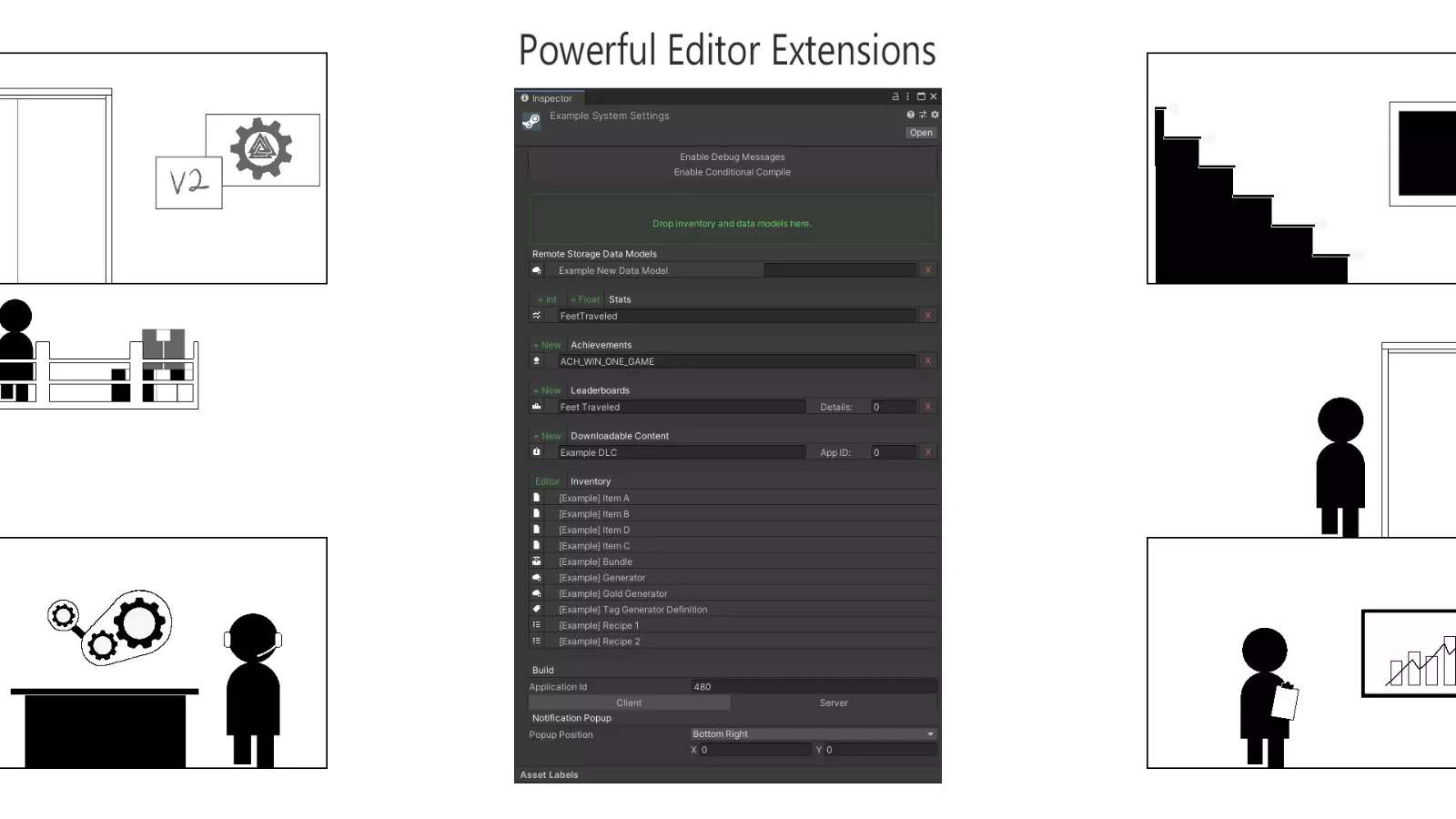Select the Inspector tab
Viewport: 1456px width, 819px height.
click(x=551, y=98)
